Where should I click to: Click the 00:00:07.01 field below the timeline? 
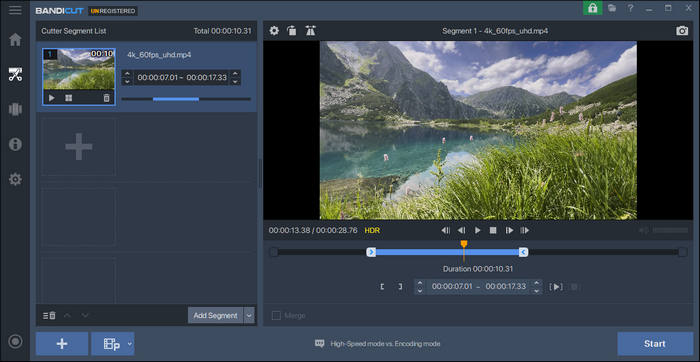(452, 287)
